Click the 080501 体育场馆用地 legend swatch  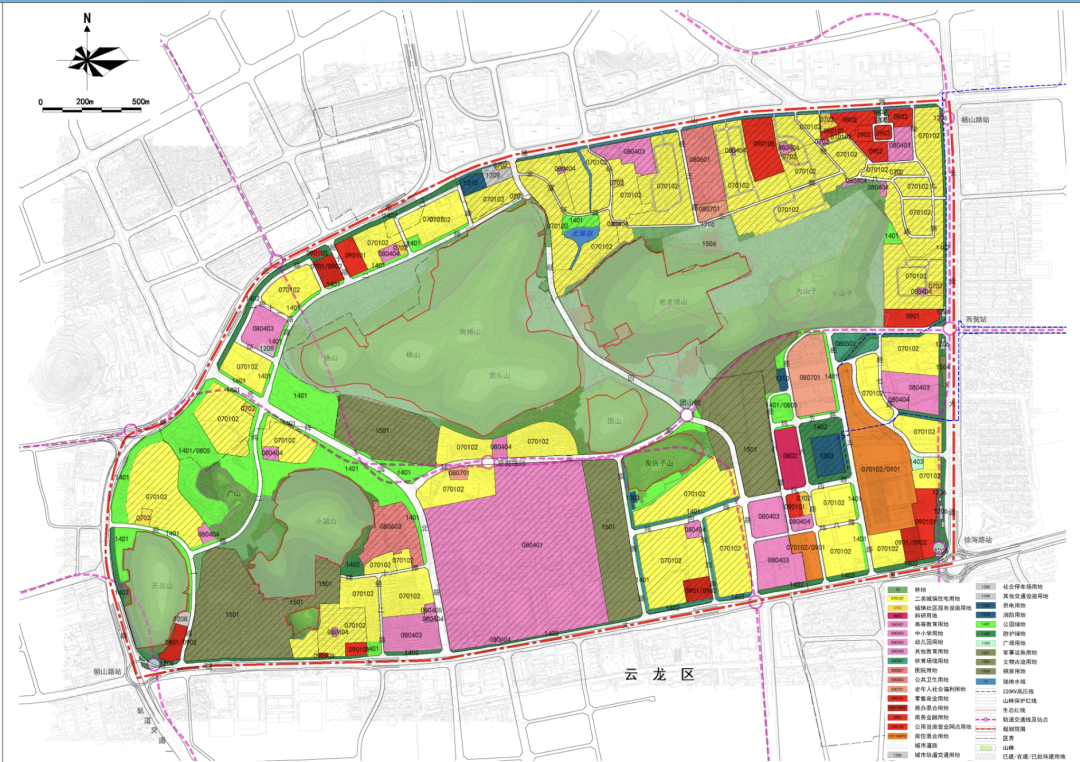897,661
